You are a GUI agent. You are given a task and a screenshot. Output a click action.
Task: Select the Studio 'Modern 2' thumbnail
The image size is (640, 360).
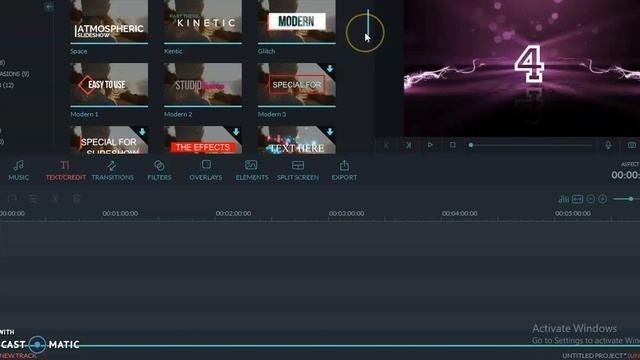[x=203, y=85]
